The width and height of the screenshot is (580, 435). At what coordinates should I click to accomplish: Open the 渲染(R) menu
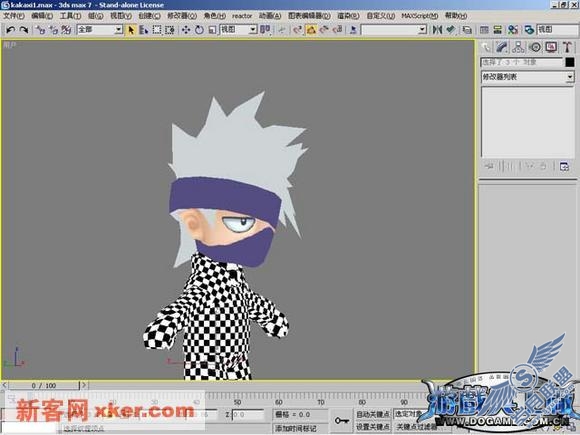348,16
